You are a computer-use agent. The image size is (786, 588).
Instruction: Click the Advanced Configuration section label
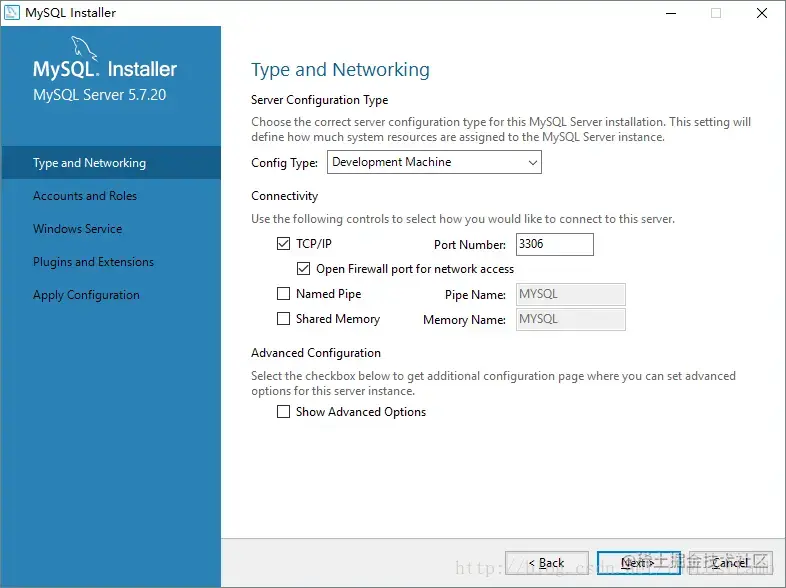(x=316, y=353)
